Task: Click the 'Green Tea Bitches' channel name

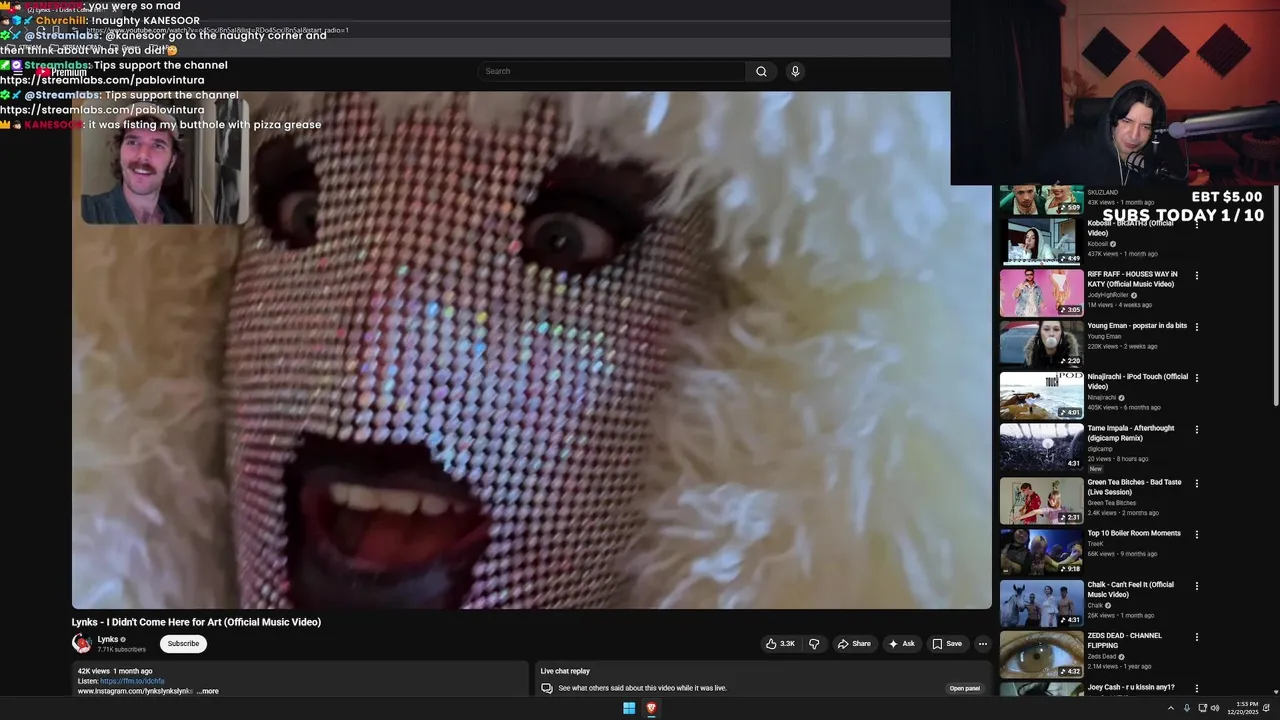Action: [1110, 503]
